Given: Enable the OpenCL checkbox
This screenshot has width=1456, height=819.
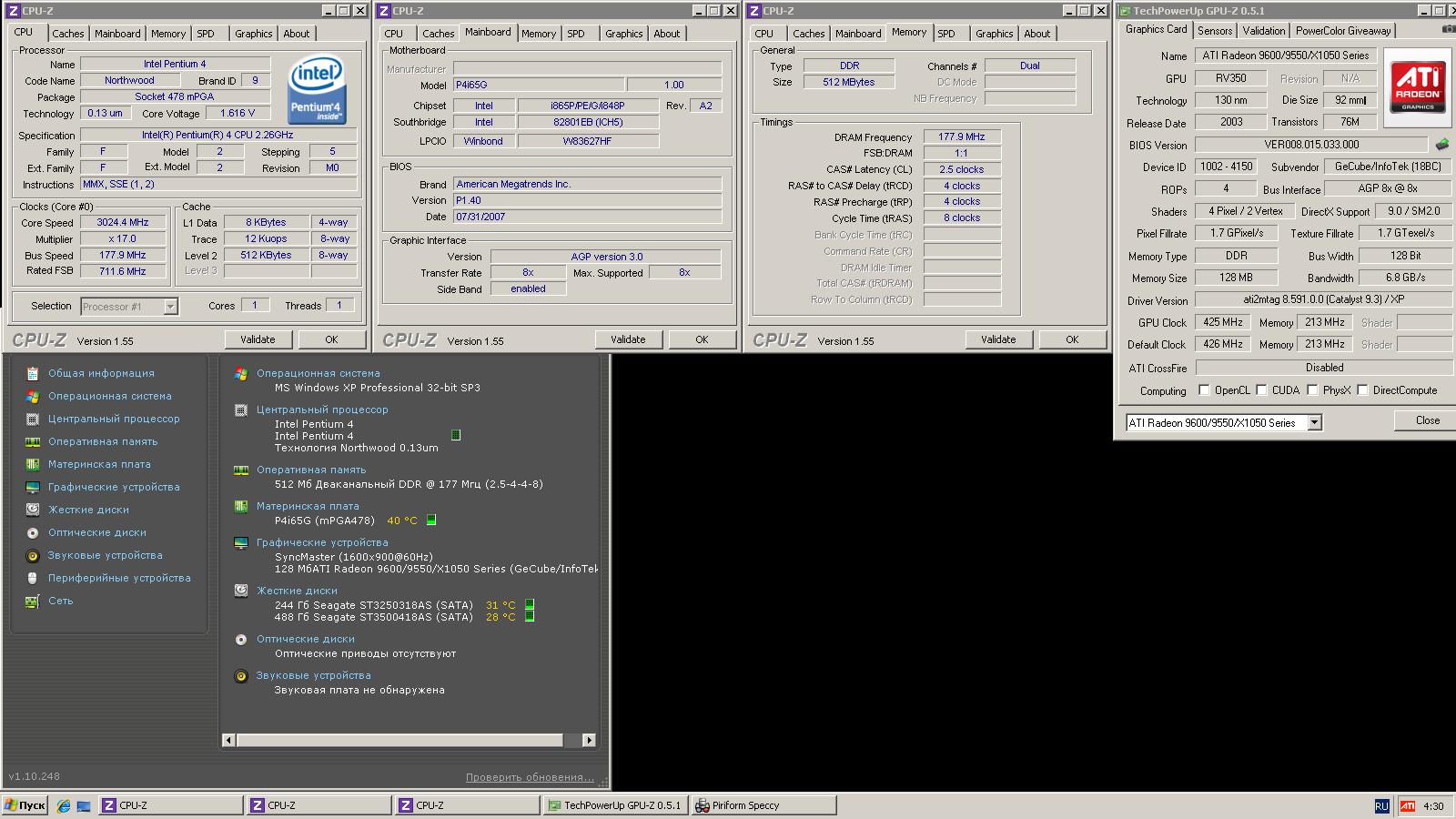Looking at the screenshot, I should tap(1204, 390).
